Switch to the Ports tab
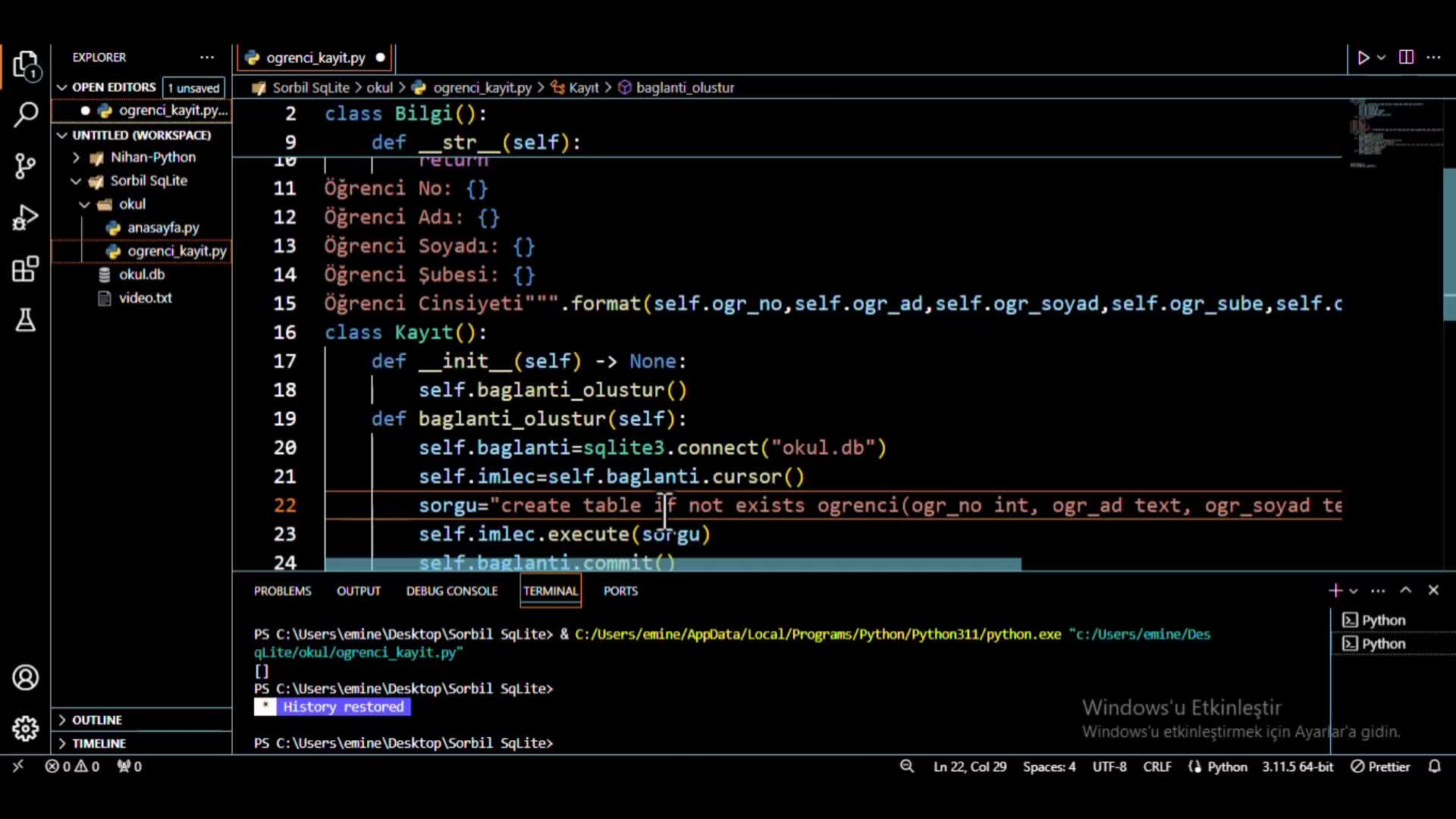The image size is (1456, 819). coord(620,591)
